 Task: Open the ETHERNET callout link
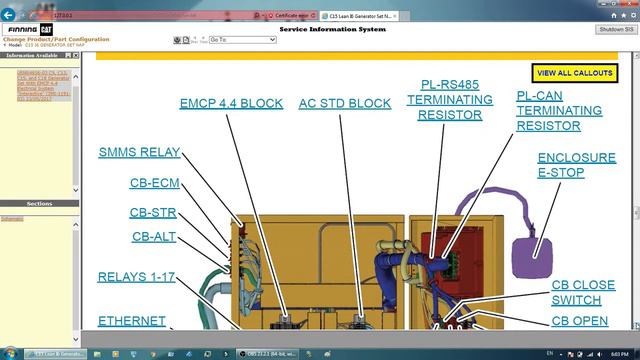tap(132, 321)
